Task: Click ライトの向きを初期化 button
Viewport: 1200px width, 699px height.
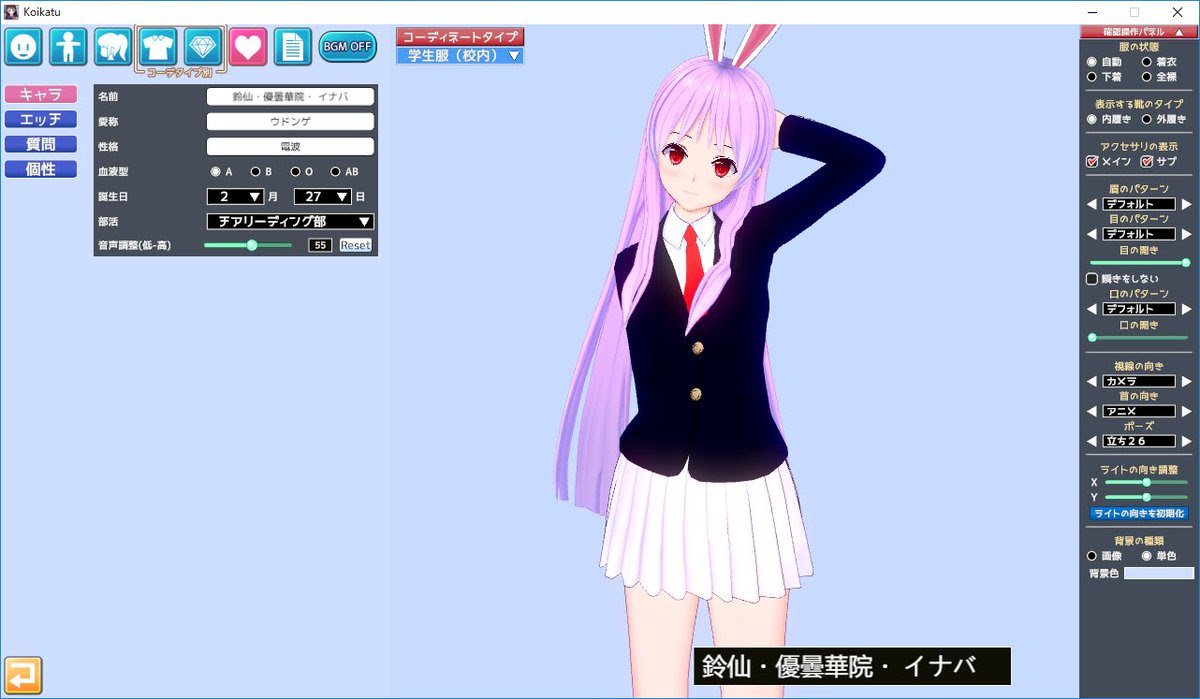Action: point(1139,513)
